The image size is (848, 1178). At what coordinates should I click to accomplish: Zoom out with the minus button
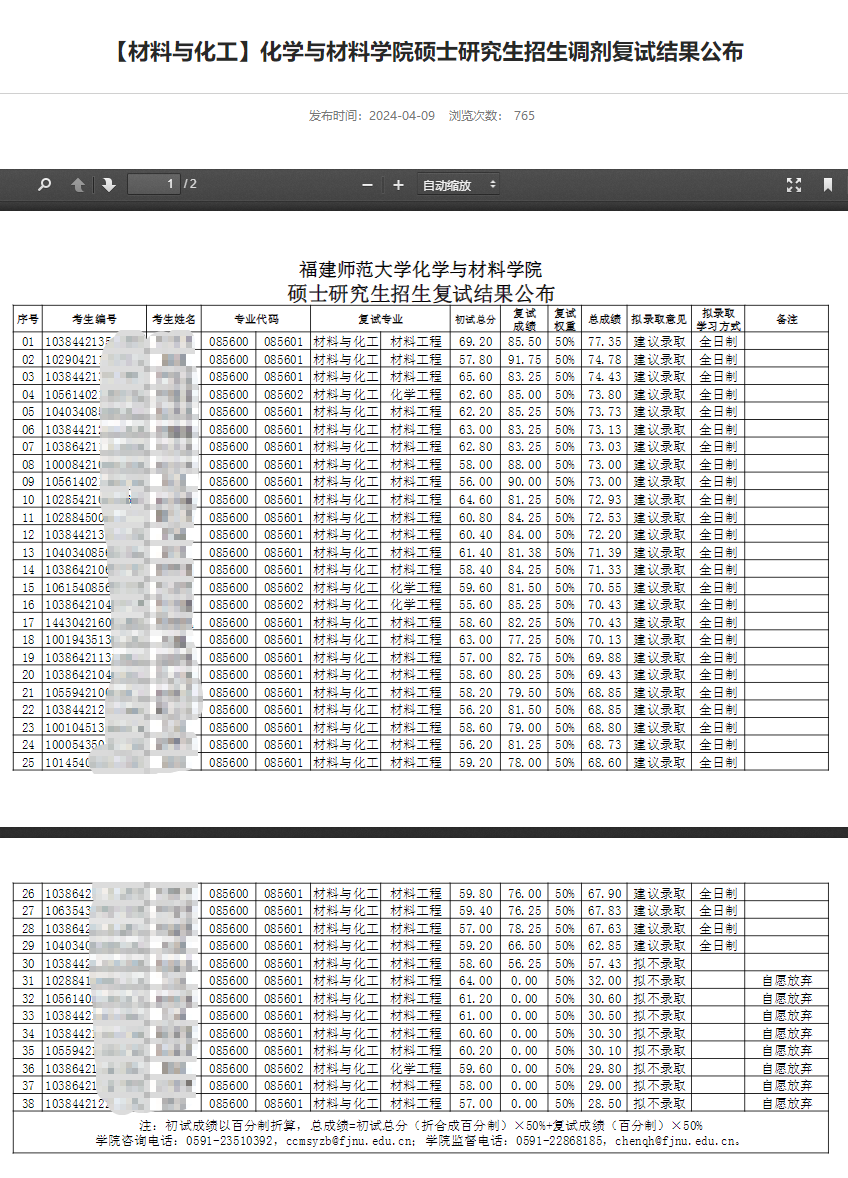tap(367, 185)
